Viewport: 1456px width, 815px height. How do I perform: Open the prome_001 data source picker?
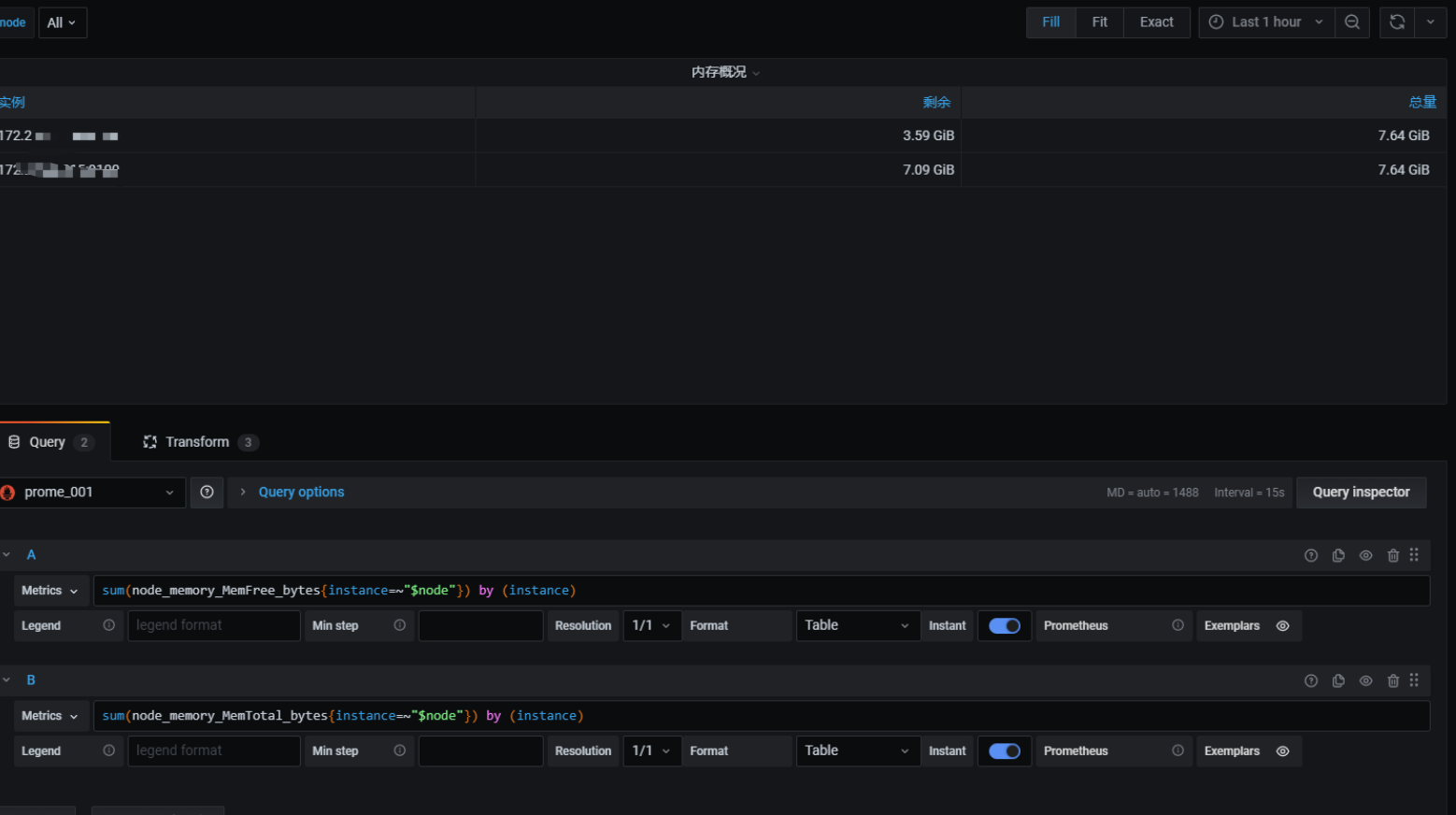pyautogui.click(x=93, y=493)
